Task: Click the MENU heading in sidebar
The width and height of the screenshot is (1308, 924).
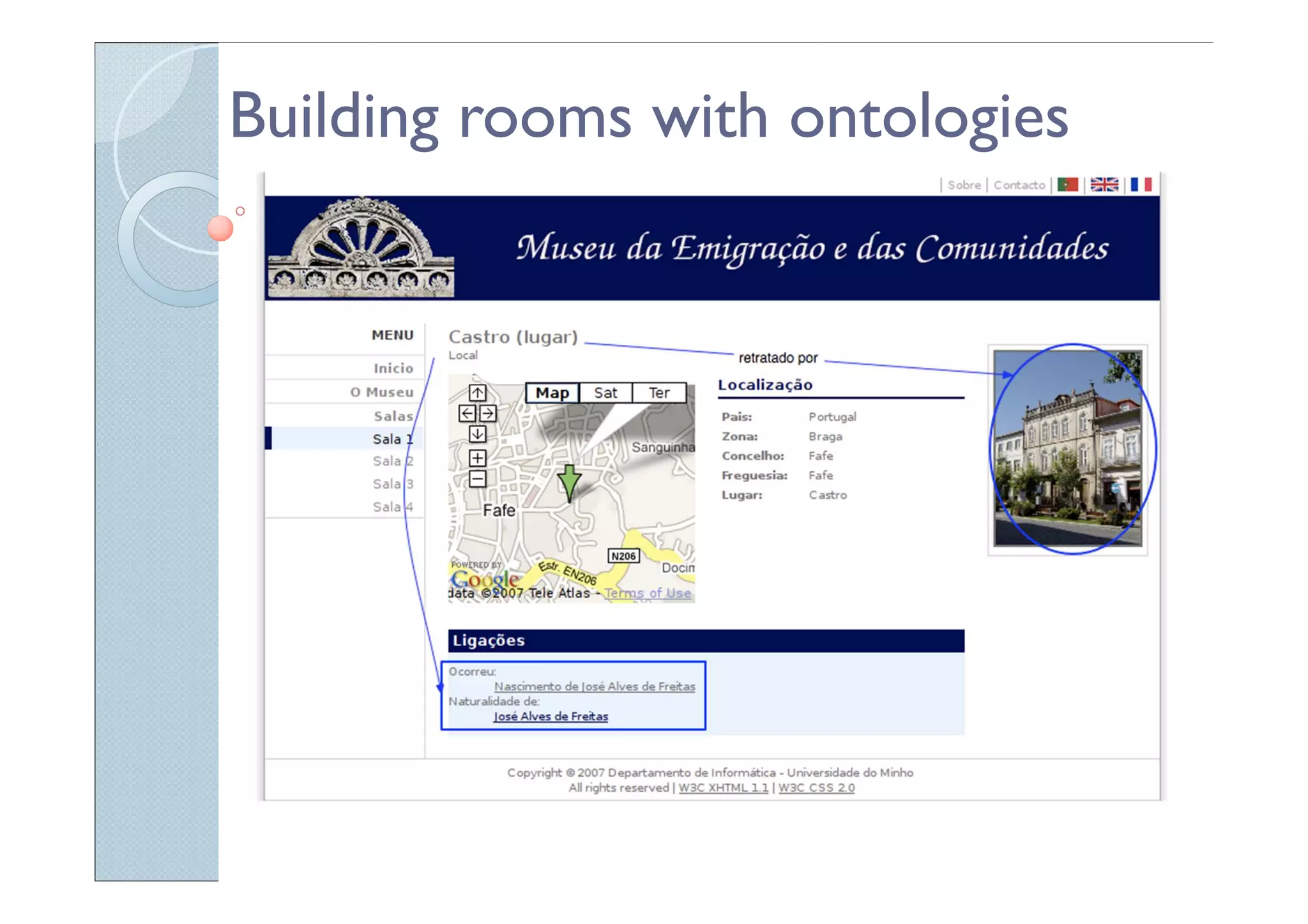Action: pyautogui.click(x=393, y=335)
